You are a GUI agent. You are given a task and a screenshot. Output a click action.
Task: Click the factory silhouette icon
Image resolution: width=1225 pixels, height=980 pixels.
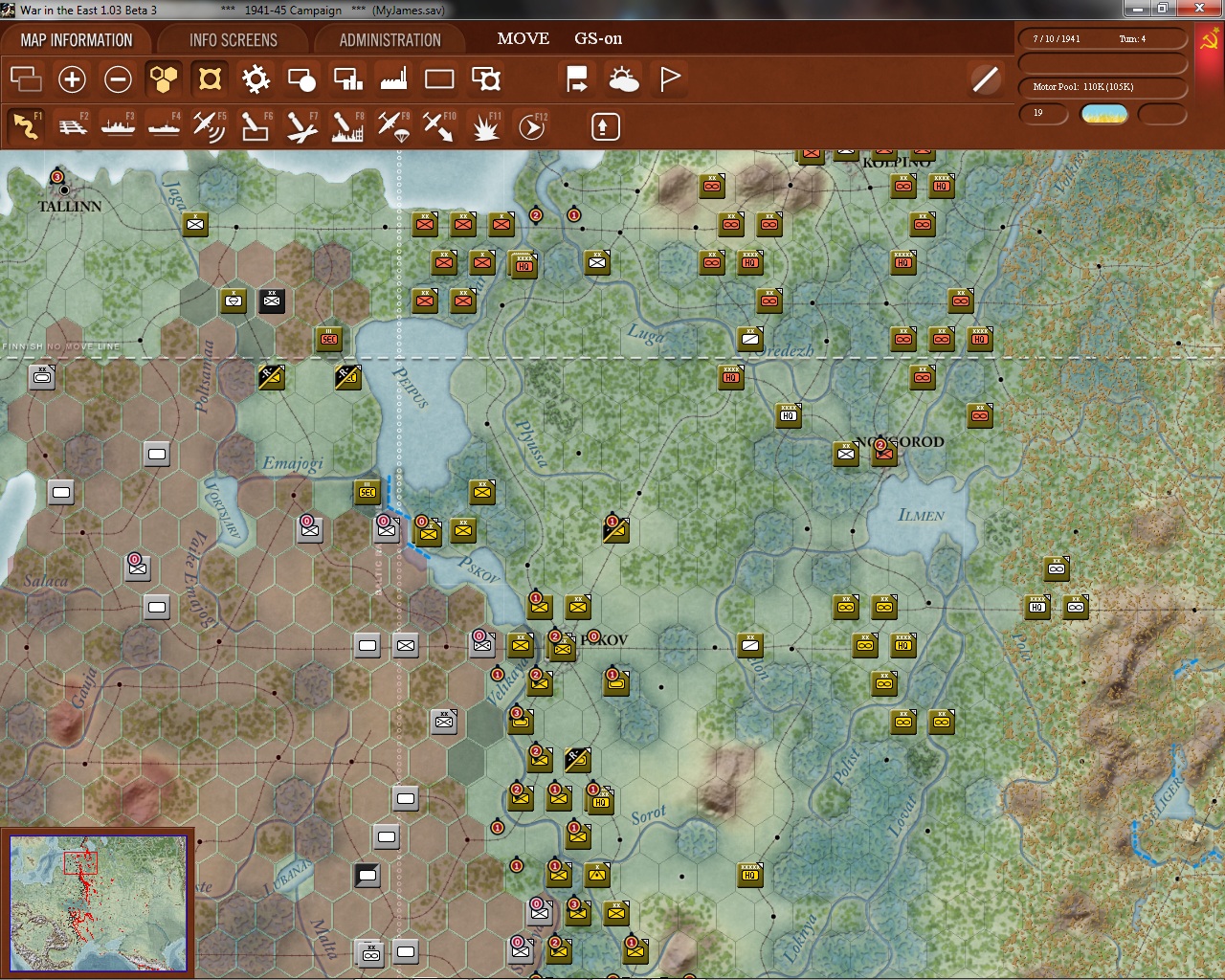(x=393, y=78)
